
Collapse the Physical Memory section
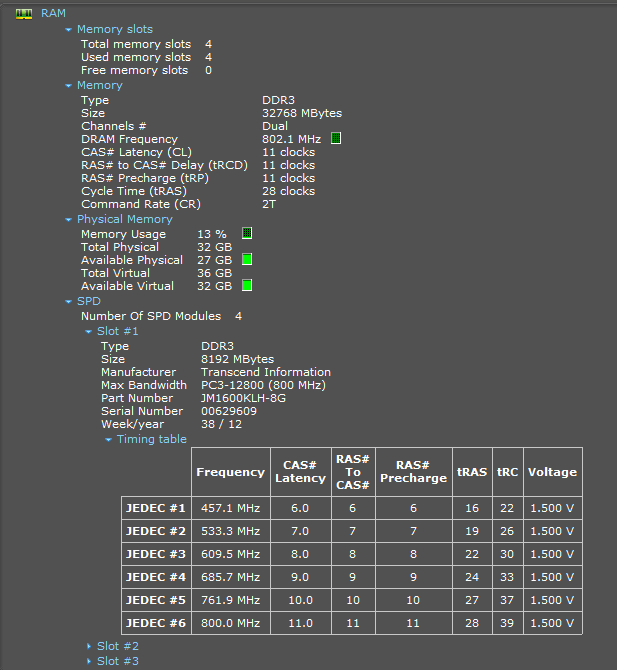[69, 220]
